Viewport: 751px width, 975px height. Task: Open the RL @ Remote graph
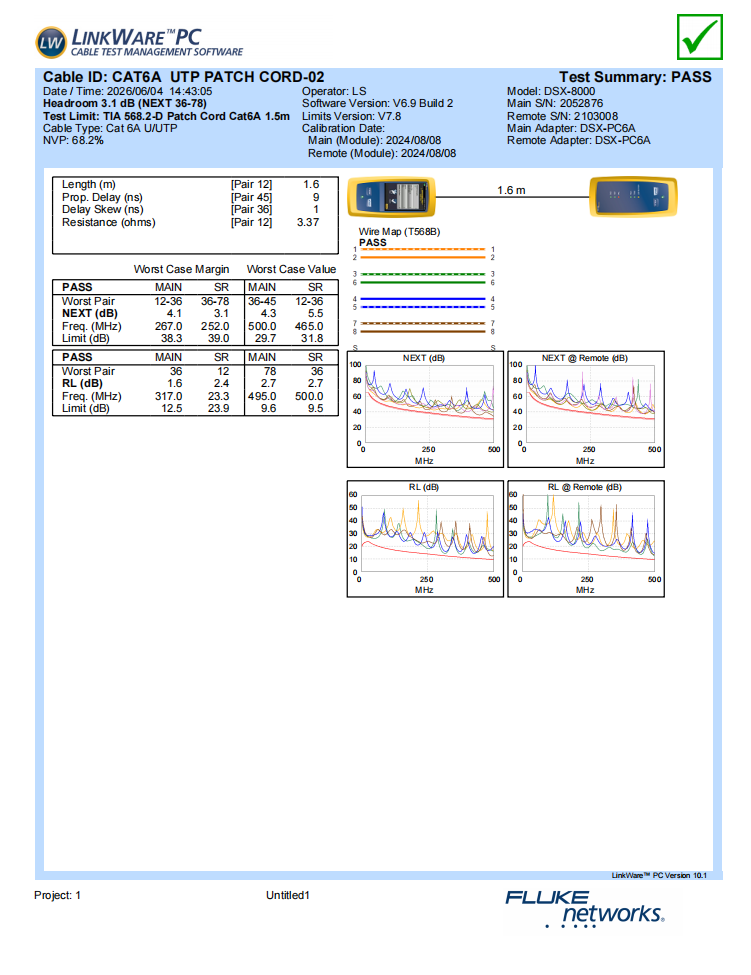pos(586,538)
